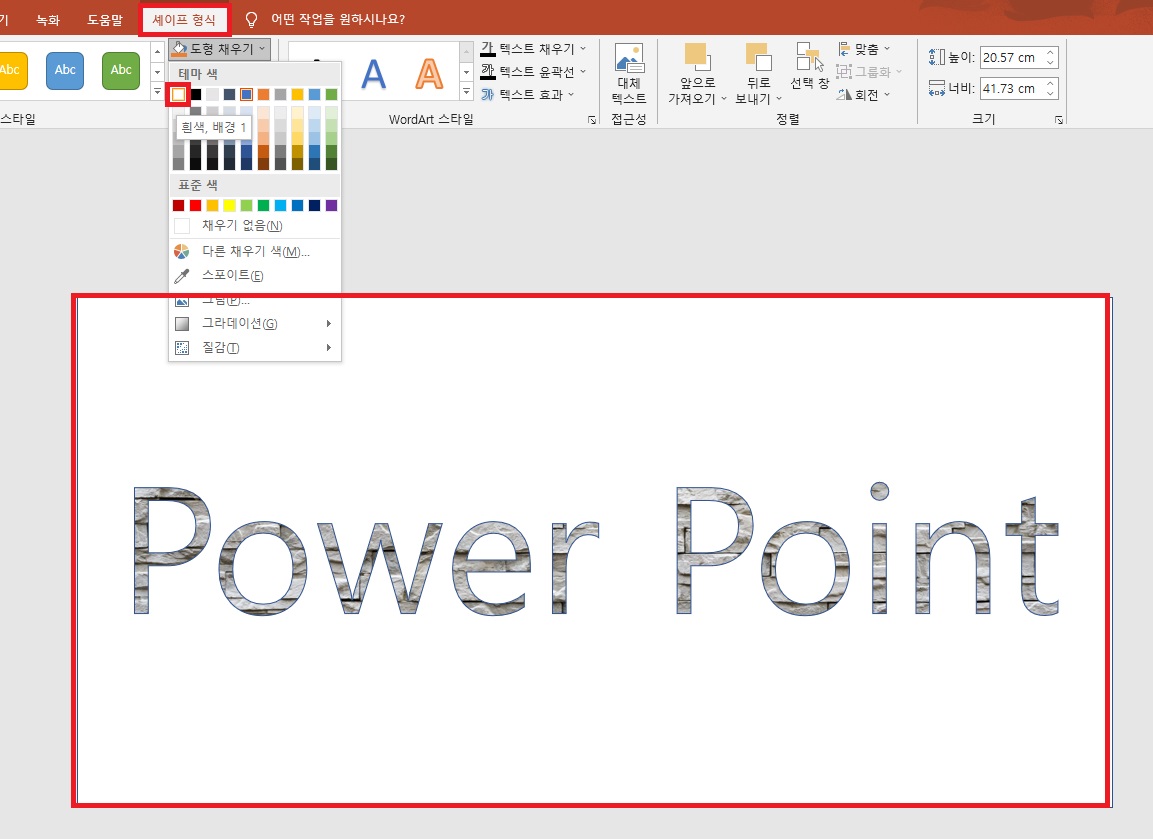Apply the blue letter A WordArt style
This screenshot has height=839, width=1153.
click(374, 74)
